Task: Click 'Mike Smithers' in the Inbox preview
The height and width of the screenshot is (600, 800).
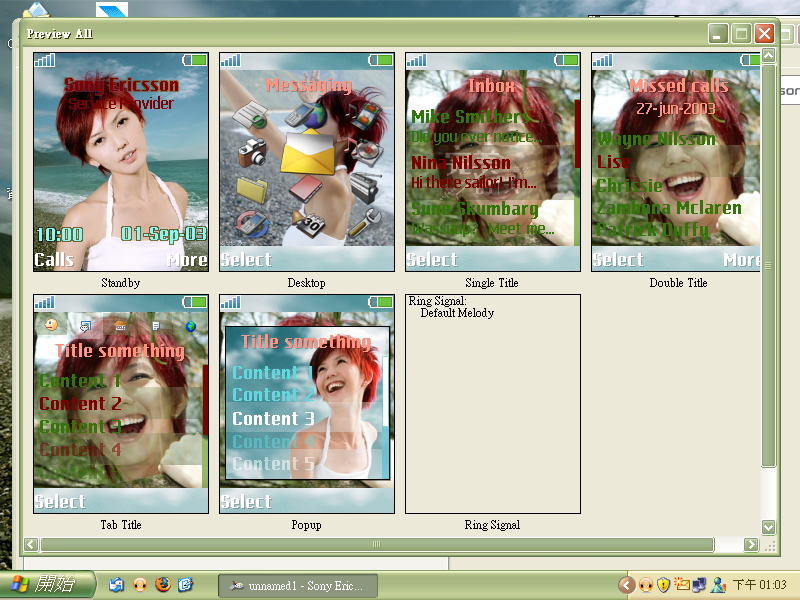Action: coord(470,117)
